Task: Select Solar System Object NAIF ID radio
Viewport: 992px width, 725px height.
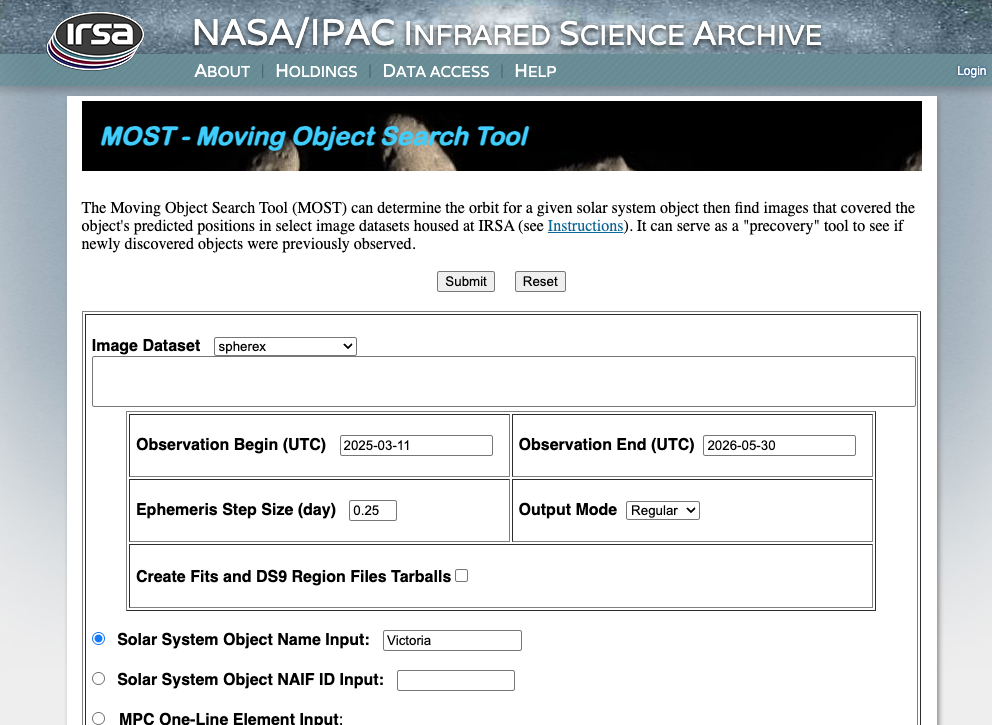Action: click(99, 679)
